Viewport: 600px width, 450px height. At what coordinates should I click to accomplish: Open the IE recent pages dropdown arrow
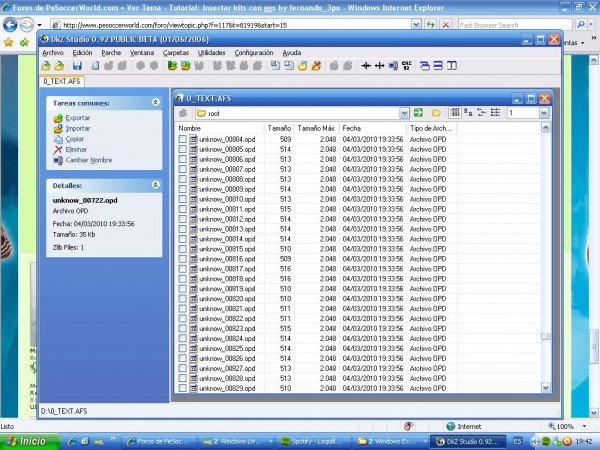tap(39, 25)
